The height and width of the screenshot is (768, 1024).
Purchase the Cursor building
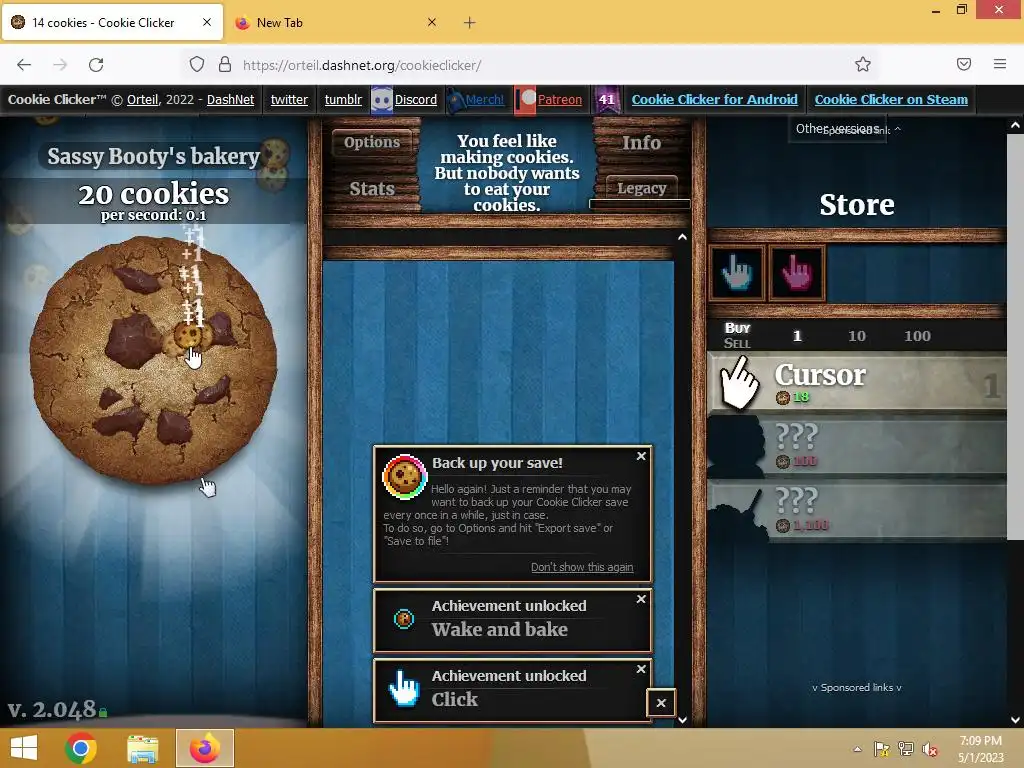coord(857,382)
